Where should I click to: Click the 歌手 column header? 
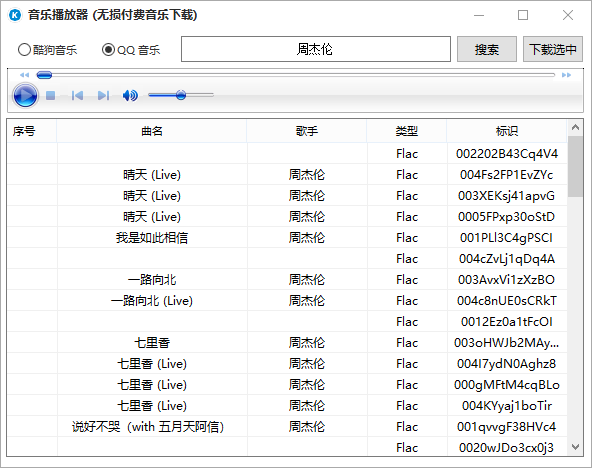click(x=307, y=131)
